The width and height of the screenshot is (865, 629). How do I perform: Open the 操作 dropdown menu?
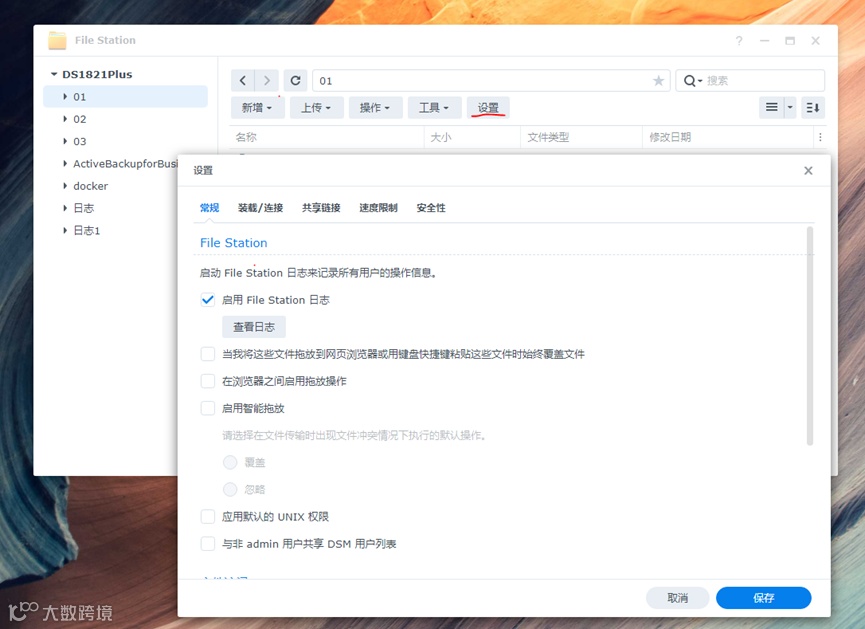pyautogui.click(x=375, y=108)
